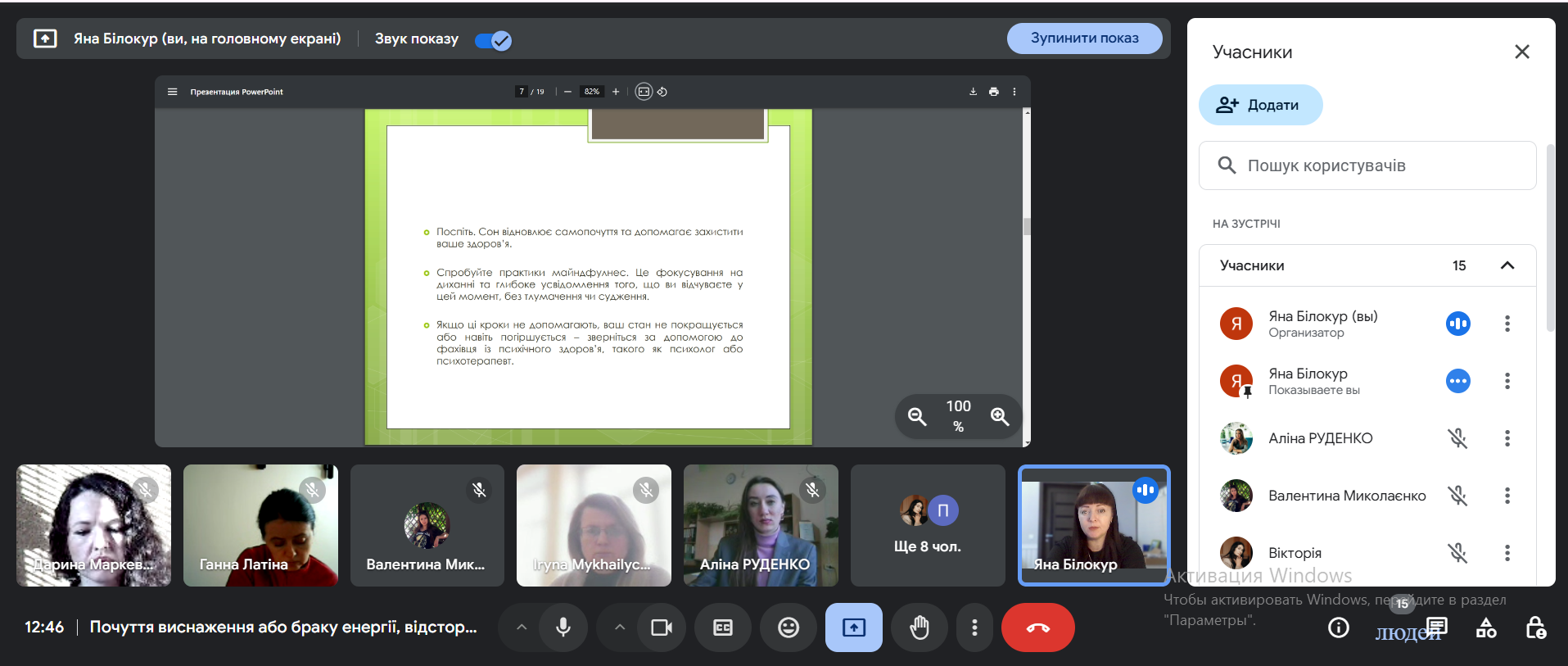
Task: Click muted mic icon for Валентина Миколаєнко
Action: pos(1457,496)
